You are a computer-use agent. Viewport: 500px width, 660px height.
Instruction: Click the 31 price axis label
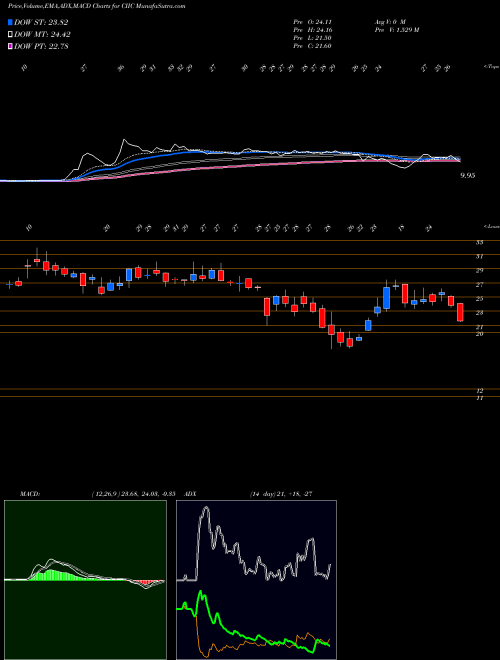tap(479, 256)
